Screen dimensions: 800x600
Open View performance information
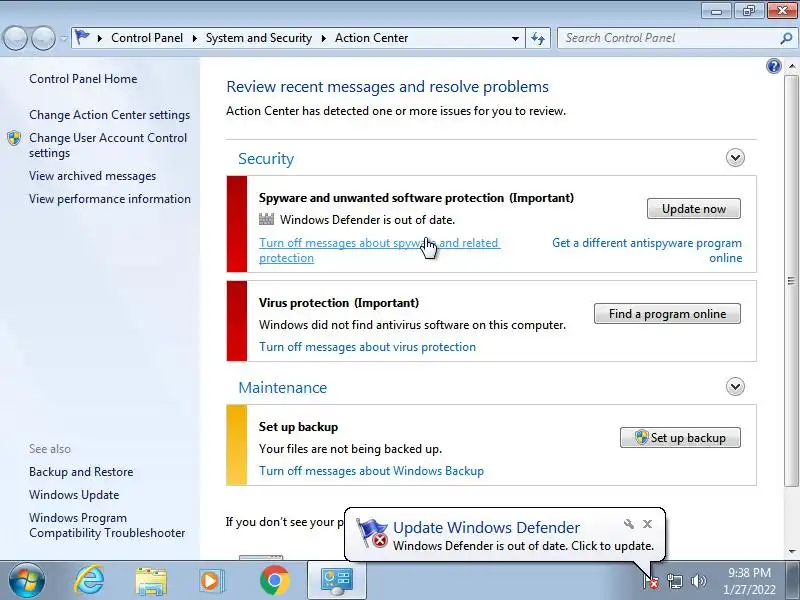tap(110, 199)
